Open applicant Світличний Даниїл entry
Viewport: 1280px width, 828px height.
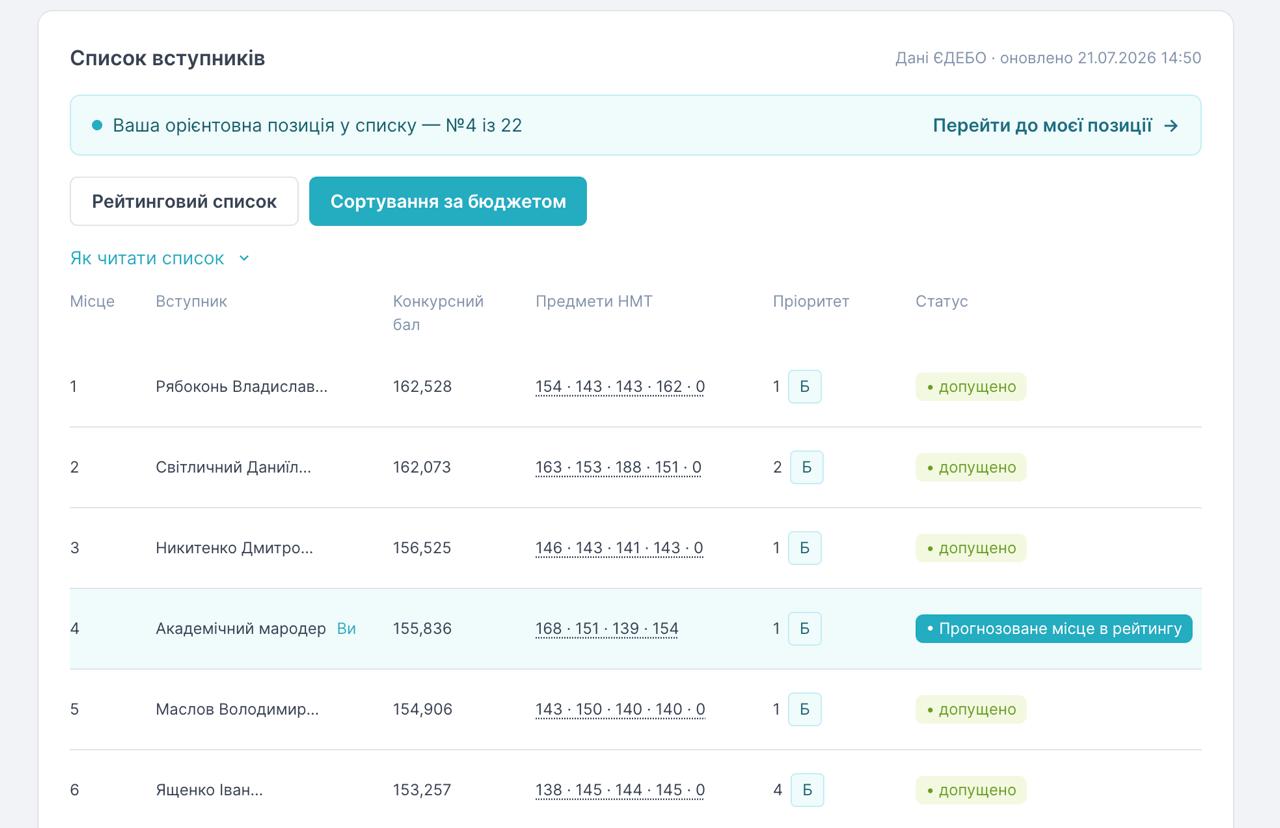click(x=233, y=467)
